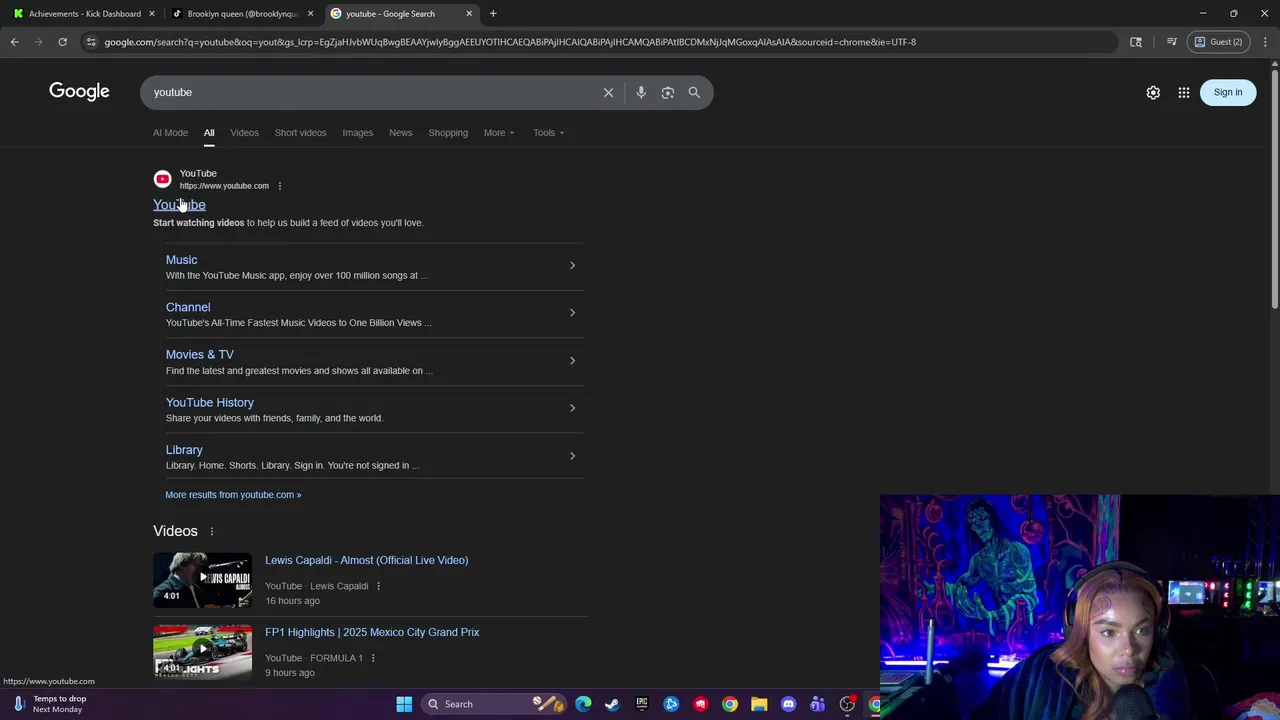Expand the Tools dropdown
Viewport: 1280px width, 720px height.
[548, 133]
